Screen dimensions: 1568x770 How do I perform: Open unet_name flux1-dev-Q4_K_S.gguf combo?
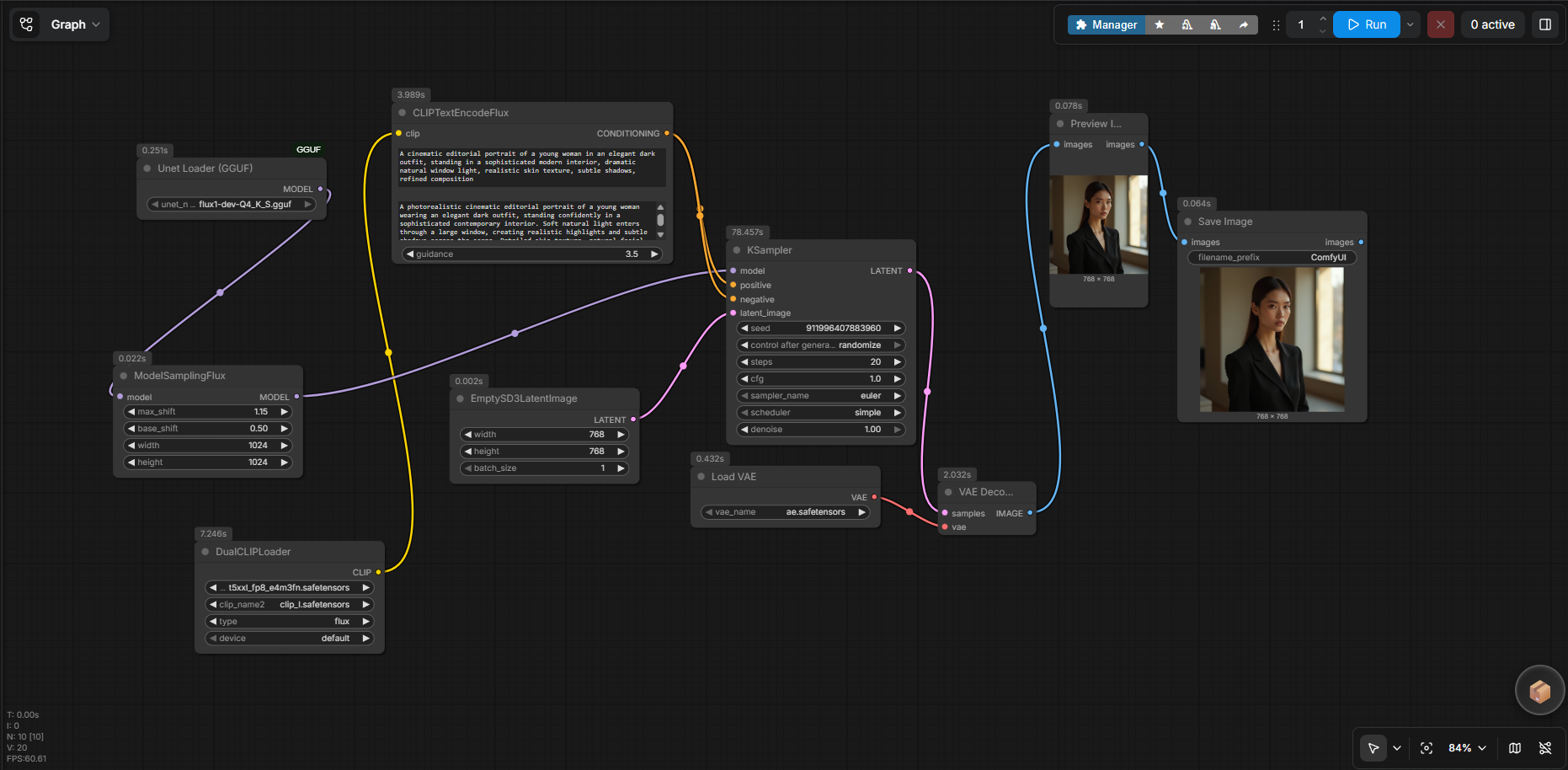coord(232,205)
